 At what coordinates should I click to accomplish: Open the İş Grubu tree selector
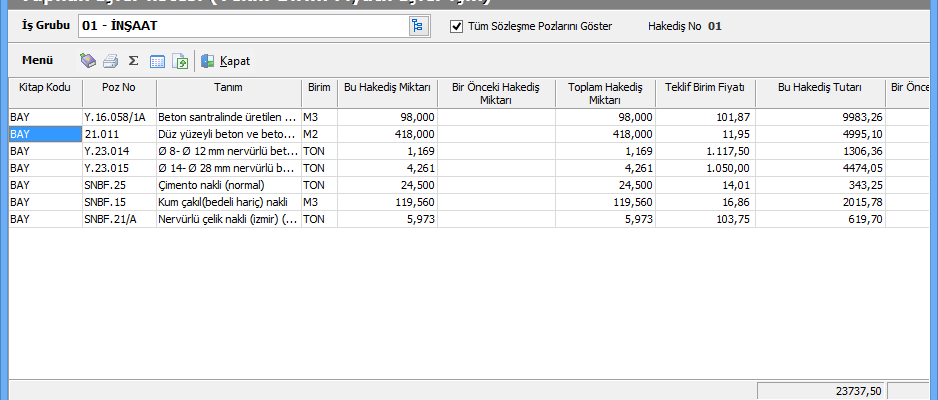pyautogui.click(x=417, y=26)
